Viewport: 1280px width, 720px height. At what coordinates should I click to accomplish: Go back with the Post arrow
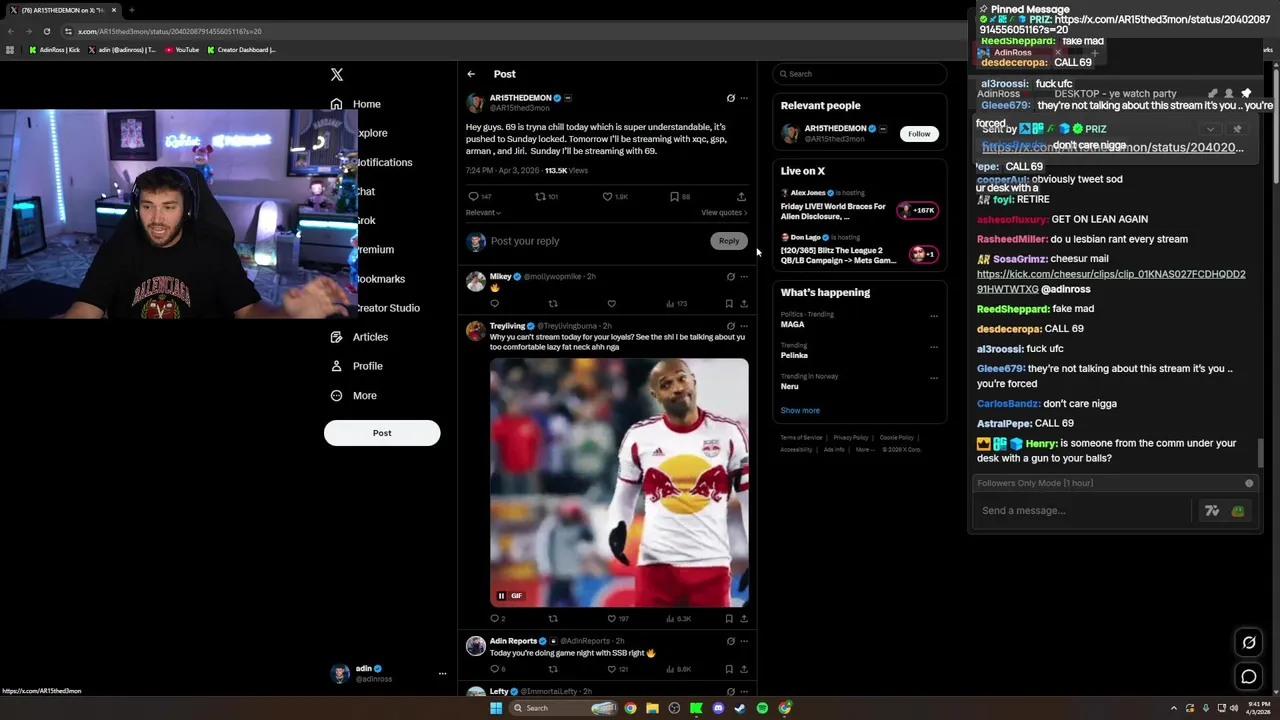point(471,74)
